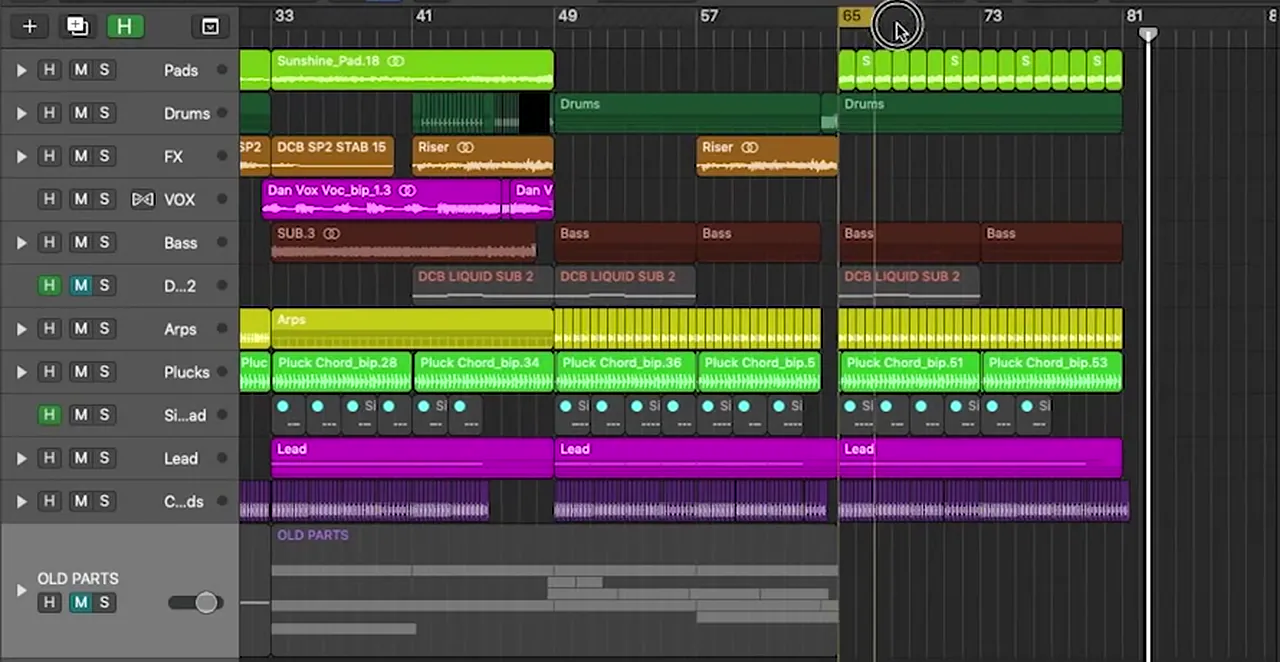Select the Lead region starting at bar 65

(x=980, y=458)
